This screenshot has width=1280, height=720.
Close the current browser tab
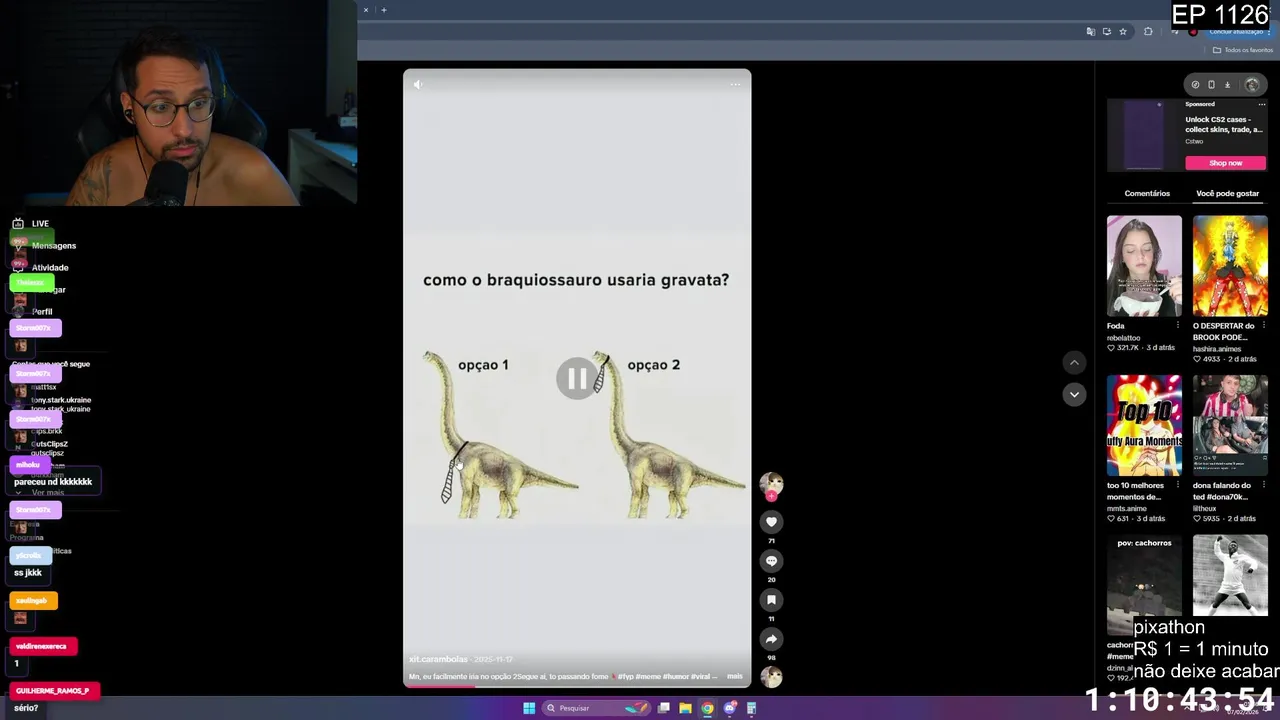(366, 10)
